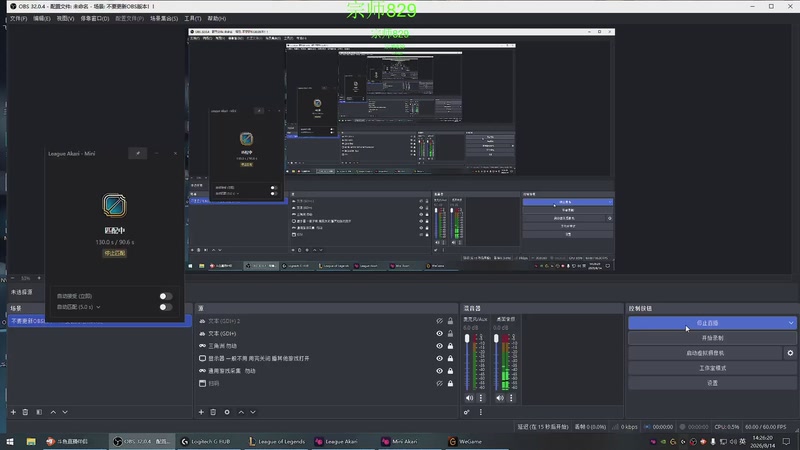
Task: Add a new source with plus icon
Action: pyautogui.click(x=201, y=412)
